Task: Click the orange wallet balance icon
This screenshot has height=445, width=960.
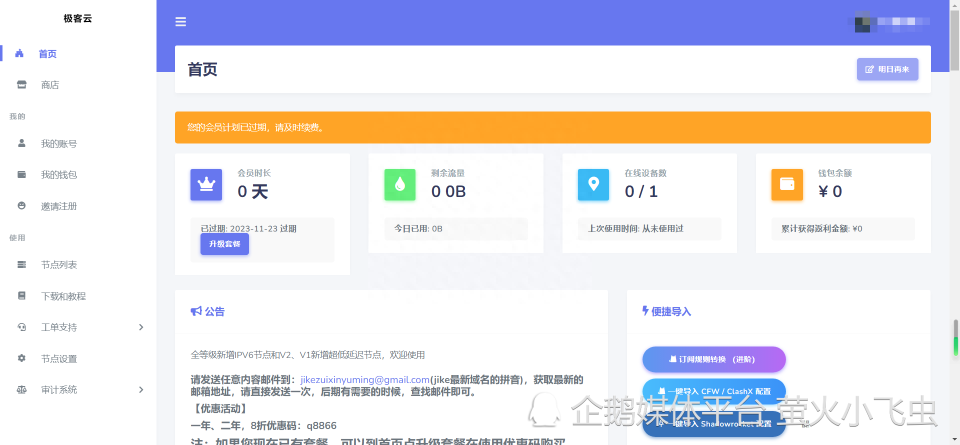Action: point(787,185)
